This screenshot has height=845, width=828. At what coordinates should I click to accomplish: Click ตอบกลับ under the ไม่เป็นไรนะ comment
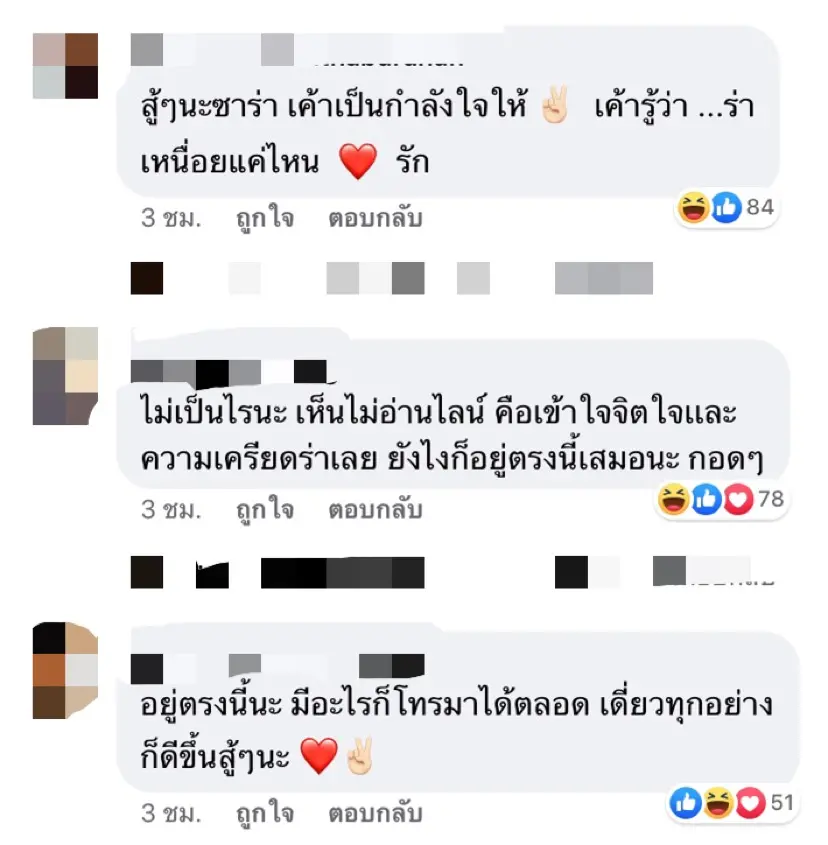click(x=376, y=510)
